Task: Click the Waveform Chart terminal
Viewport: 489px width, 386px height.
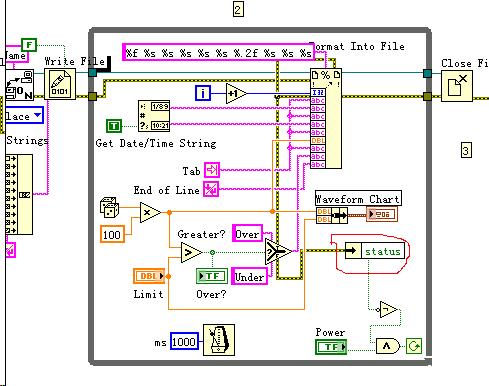Action: coord(382,214)
